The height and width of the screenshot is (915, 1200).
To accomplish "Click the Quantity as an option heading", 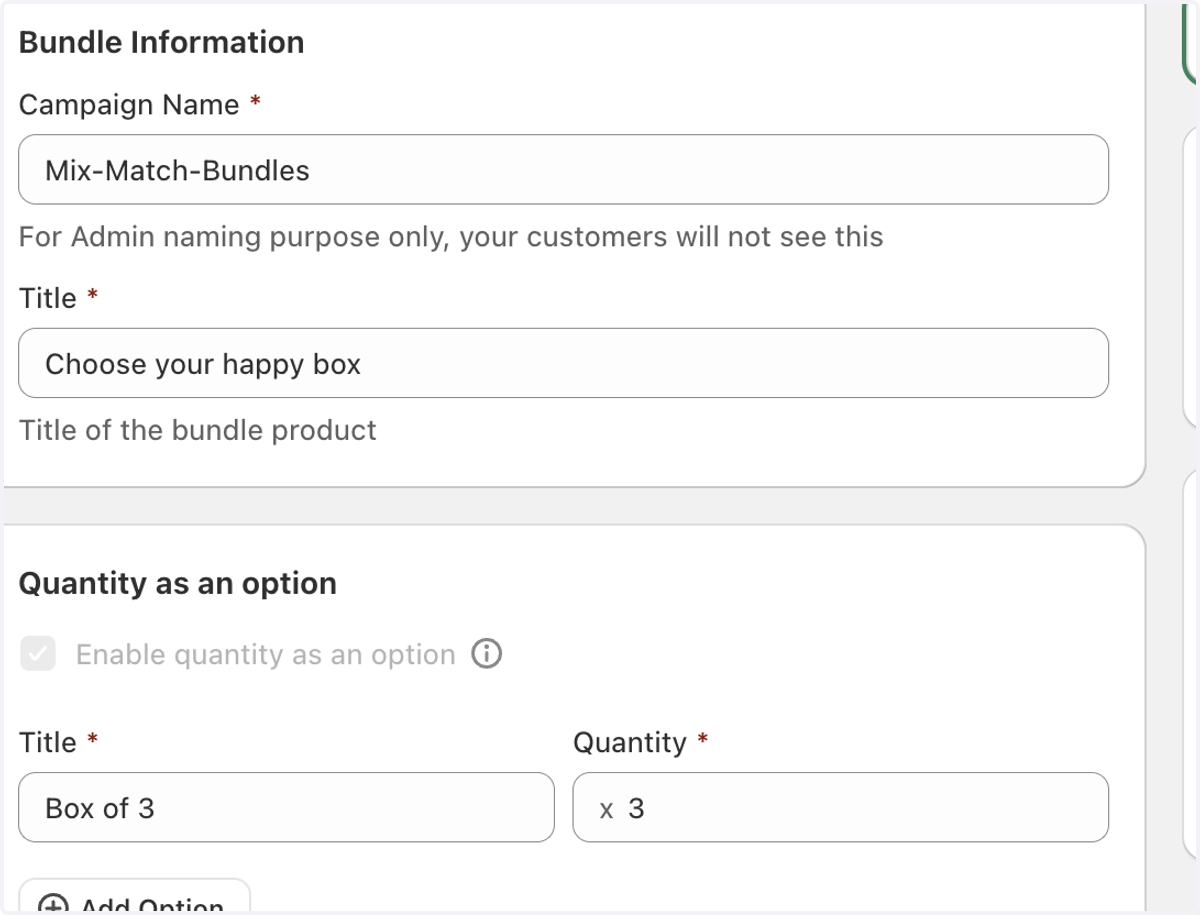I will (178, 583).
